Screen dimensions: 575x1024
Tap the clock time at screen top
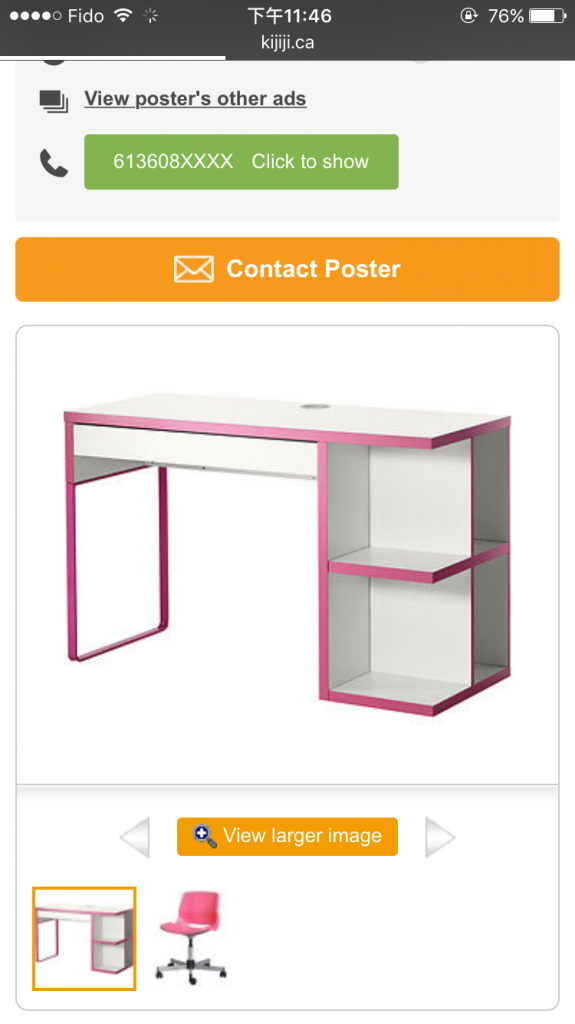click(289, 15)
